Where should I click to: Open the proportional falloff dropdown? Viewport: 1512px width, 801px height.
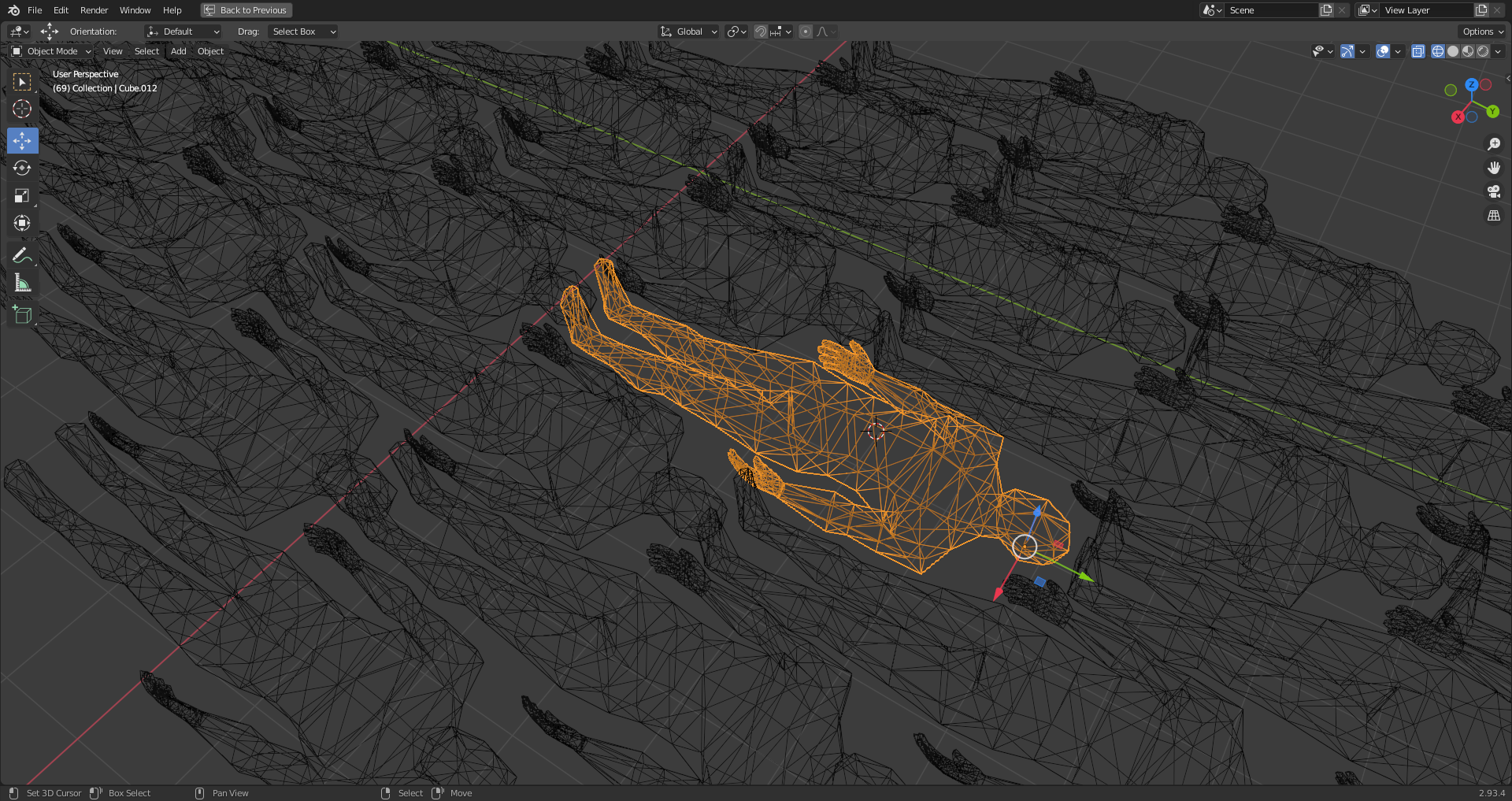coord(826,32)
